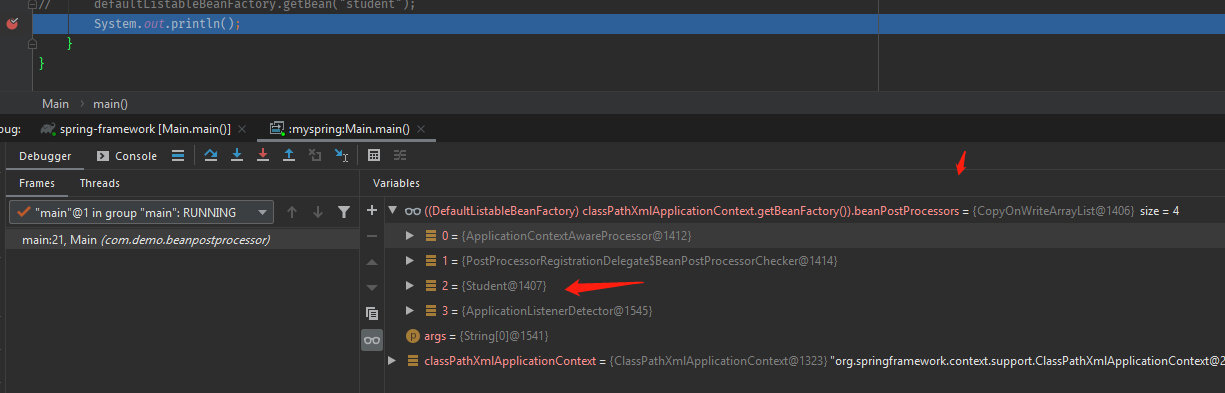Click the Drop Frame icon
This screenshot has width=1225, height=393.
click(315, 155)
